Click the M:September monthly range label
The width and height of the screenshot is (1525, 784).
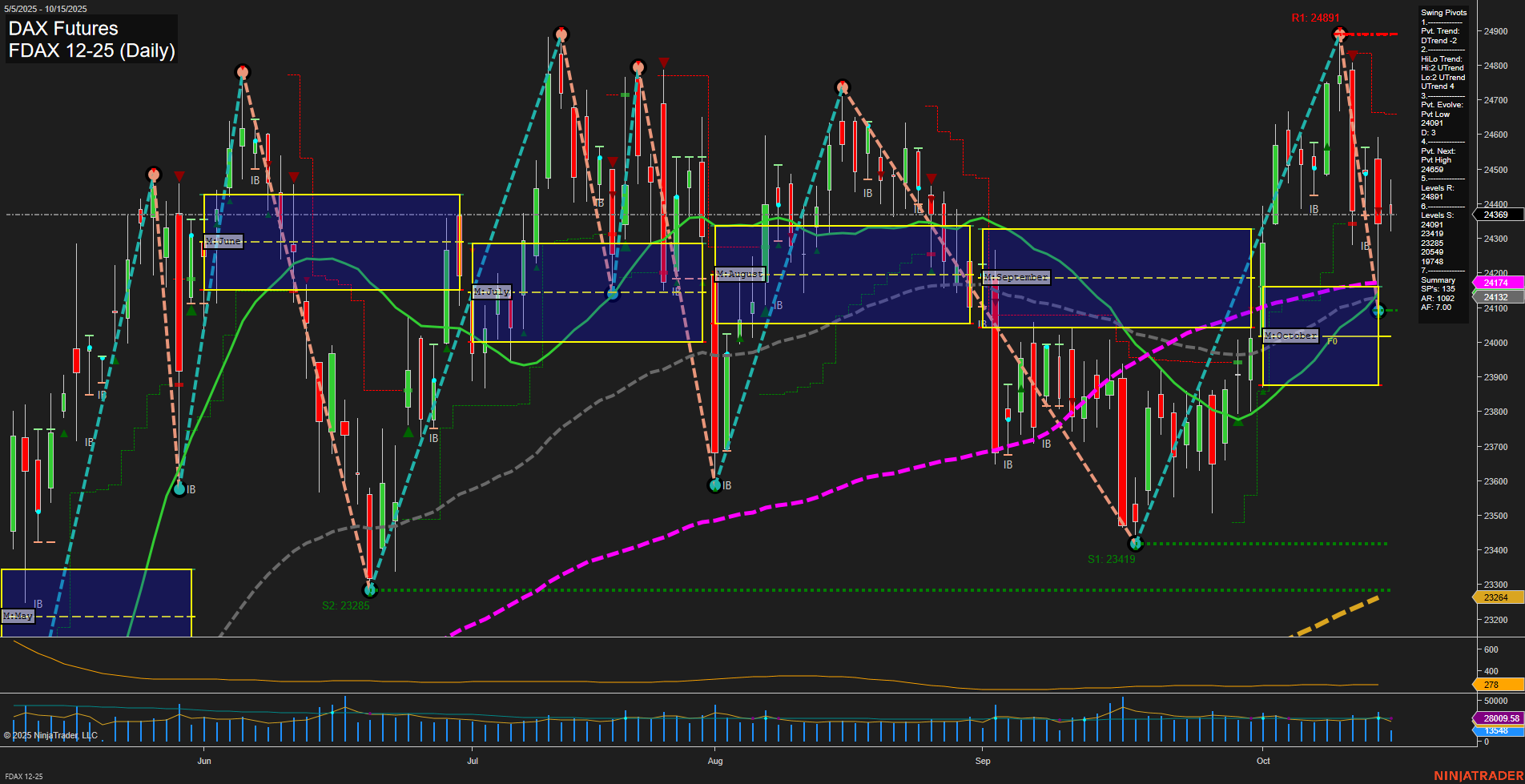[1016, 277]
